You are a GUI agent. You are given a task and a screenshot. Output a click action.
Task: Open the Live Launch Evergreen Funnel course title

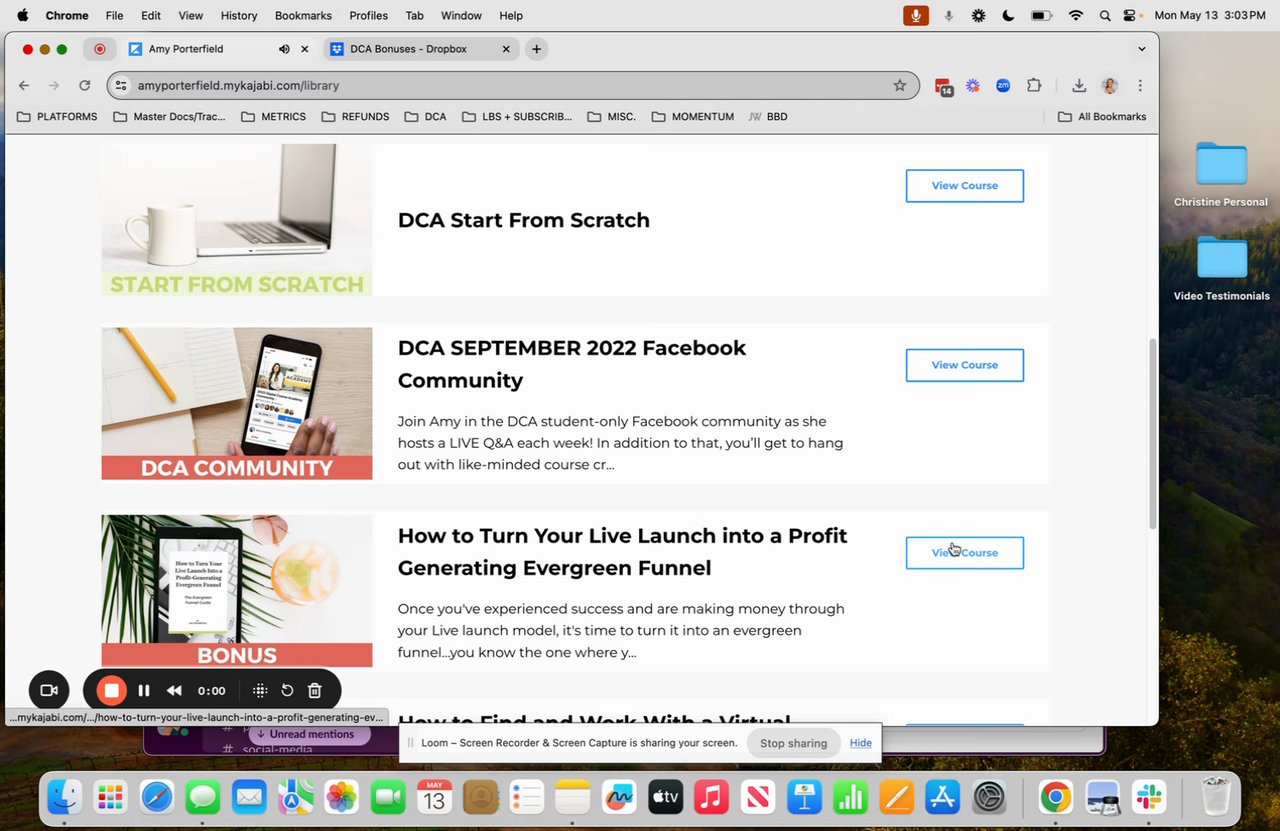point(622,552)
